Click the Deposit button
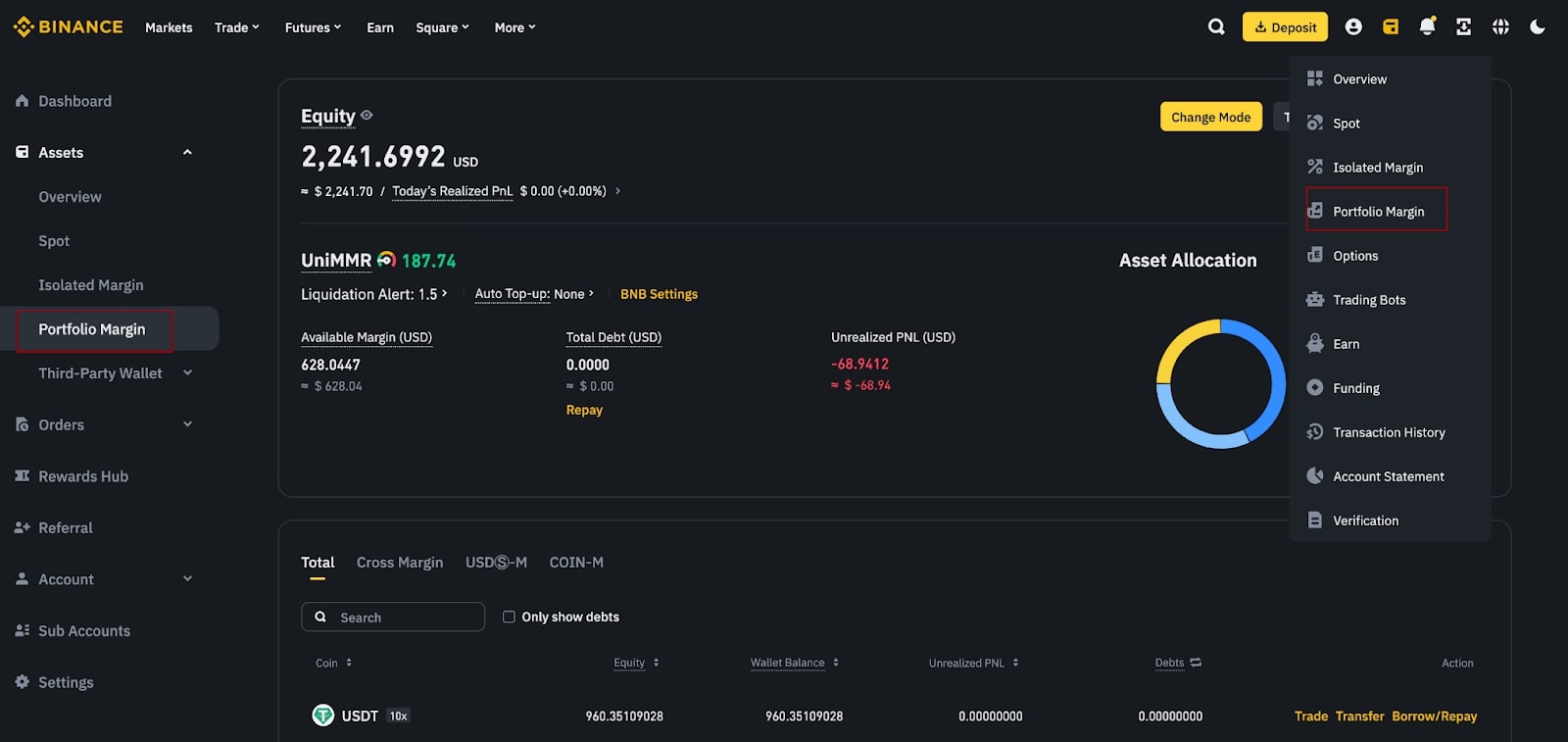 (x=1285, y=26)
